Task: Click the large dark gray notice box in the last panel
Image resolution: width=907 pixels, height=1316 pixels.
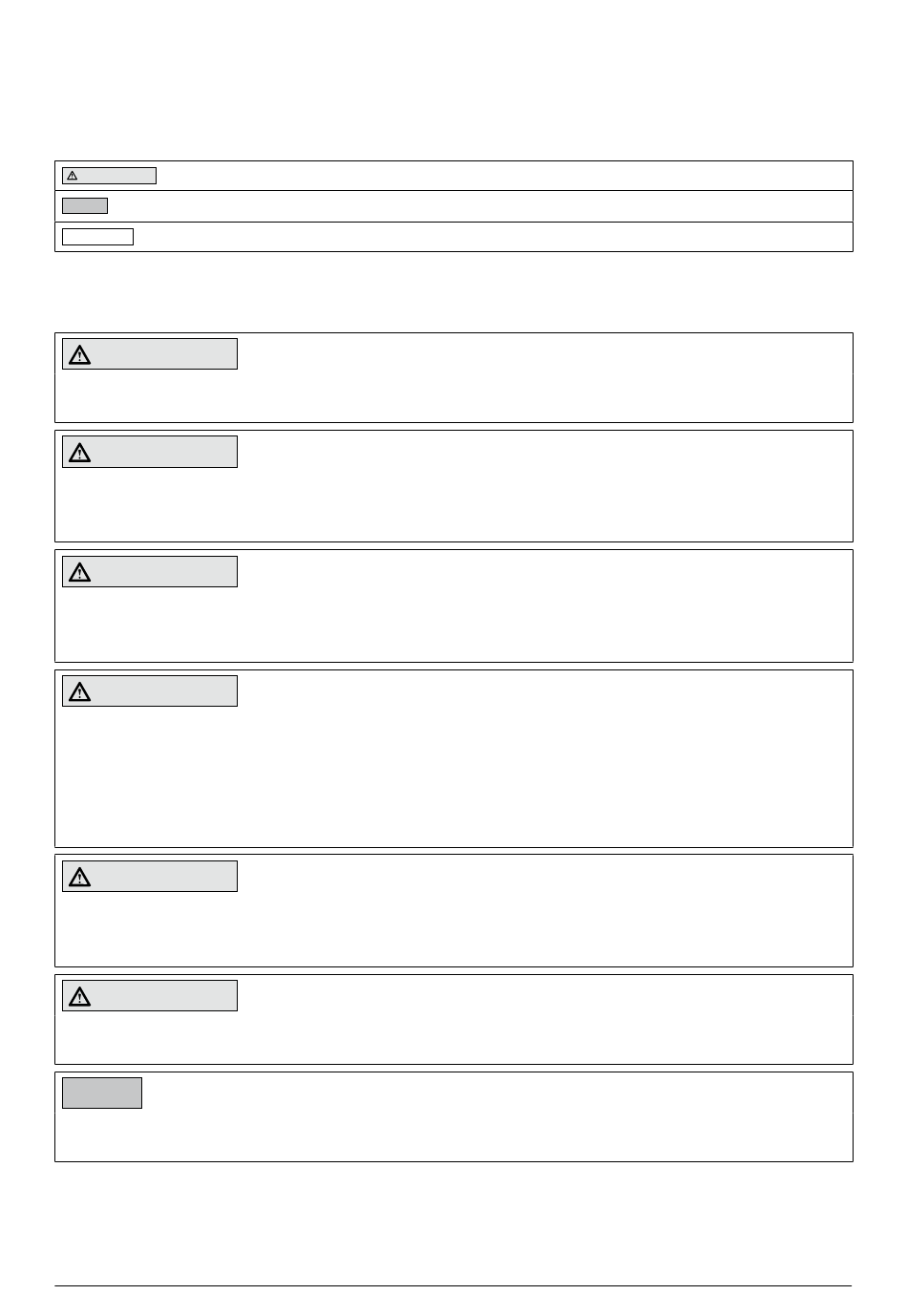Action: tap(102, 1093)
